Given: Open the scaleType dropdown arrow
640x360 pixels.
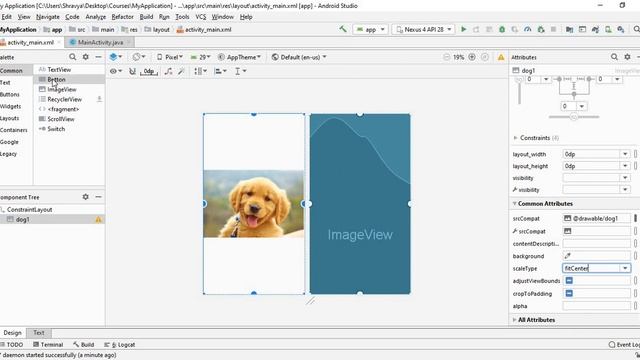Looking at the screenshot, I should (x=625, y=268).
